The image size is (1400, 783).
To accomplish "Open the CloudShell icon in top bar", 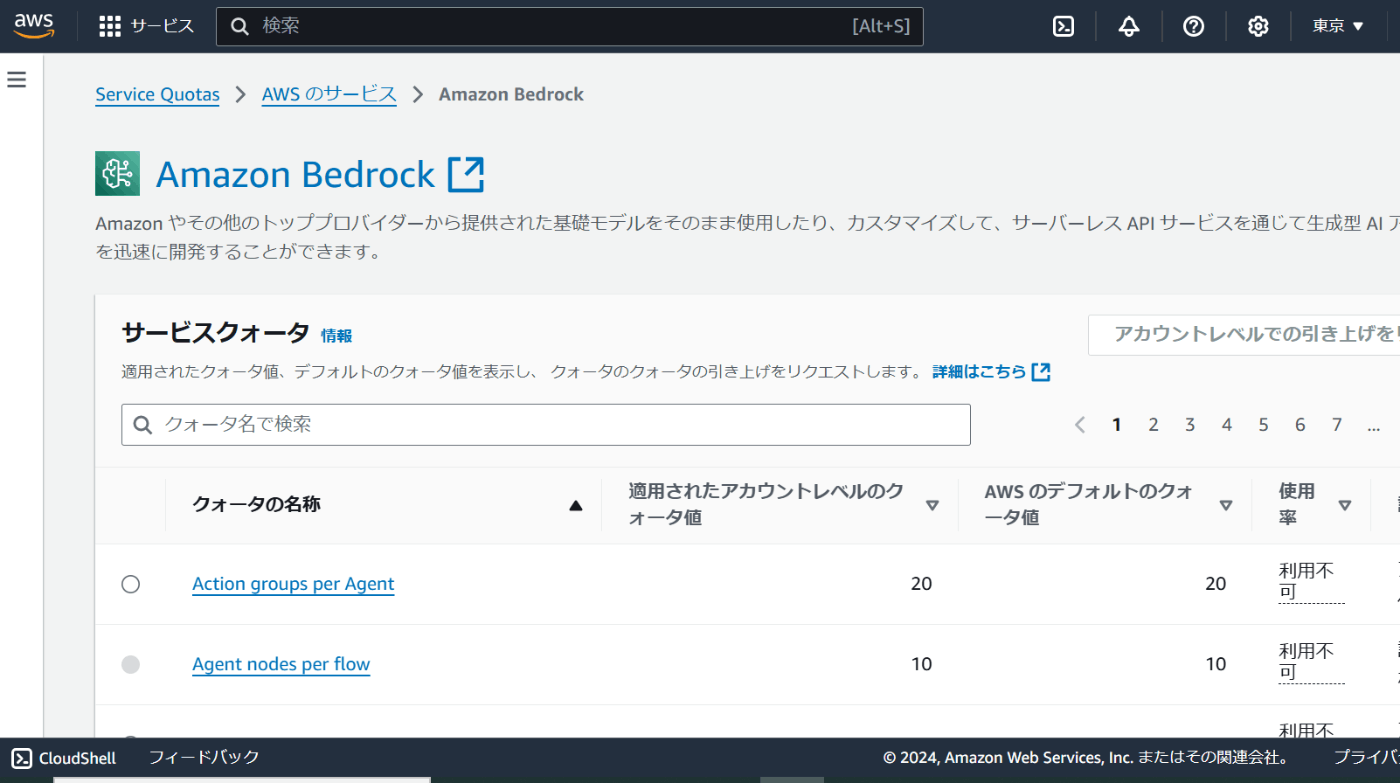I will pos(1064,27).
